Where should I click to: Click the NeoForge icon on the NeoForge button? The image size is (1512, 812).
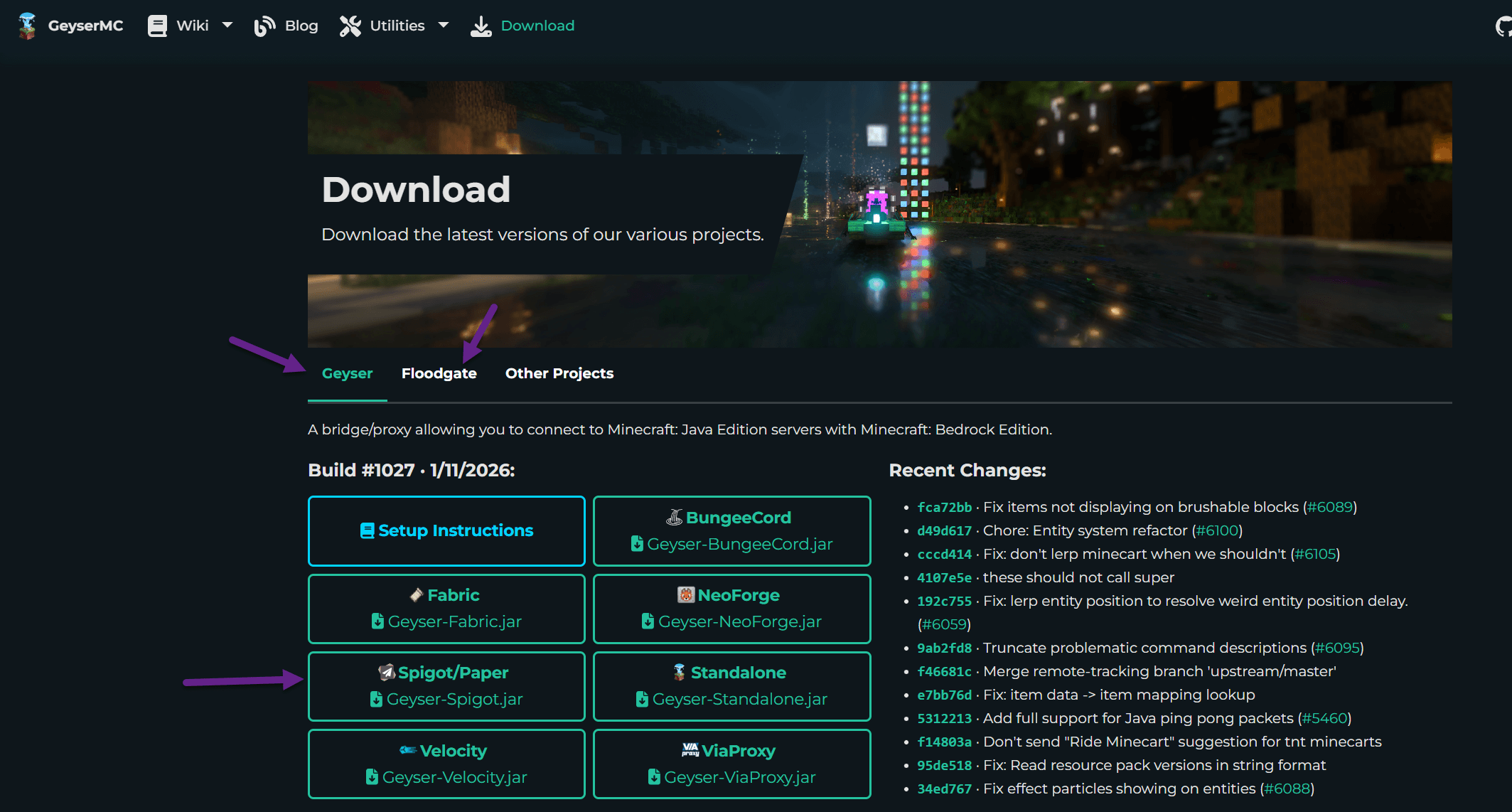(x=685, y=595)
